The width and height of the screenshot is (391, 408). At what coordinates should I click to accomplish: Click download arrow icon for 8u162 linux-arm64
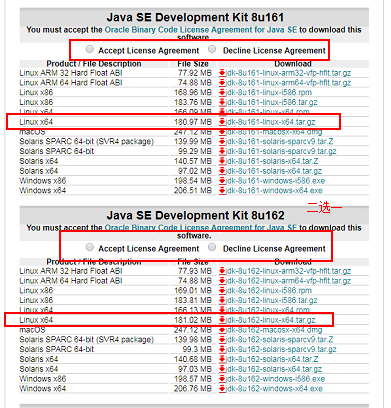(222, 281)
